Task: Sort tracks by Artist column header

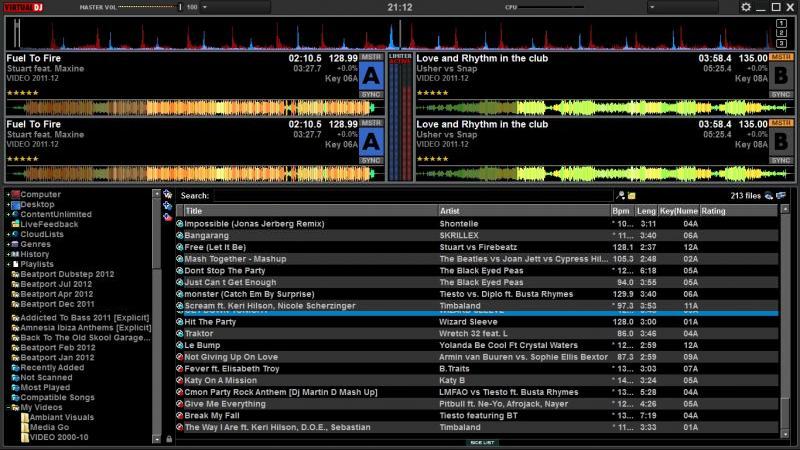Action: tap(524, 211)
